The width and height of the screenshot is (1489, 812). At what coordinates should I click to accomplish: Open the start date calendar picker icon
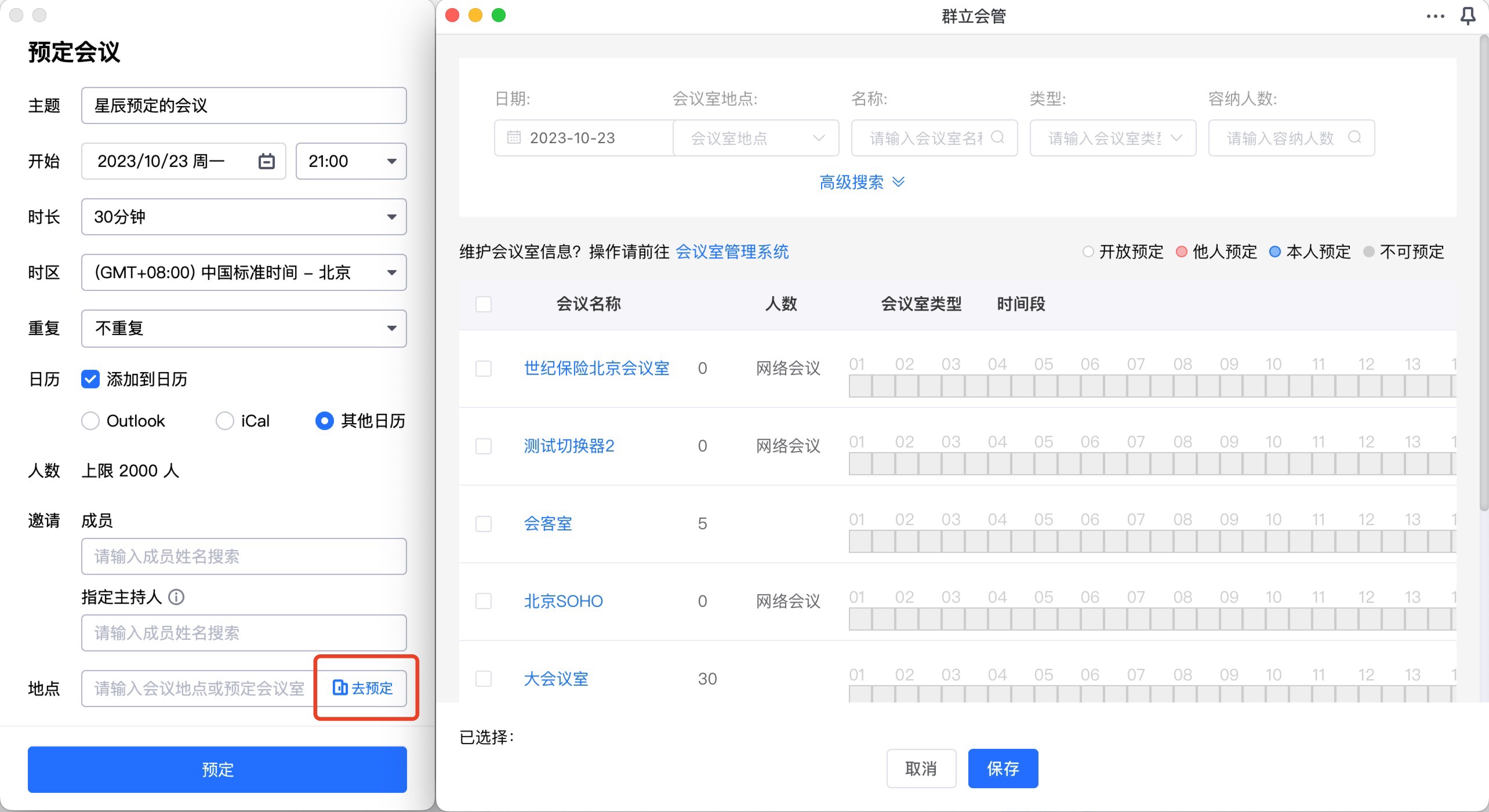(266, 161)
